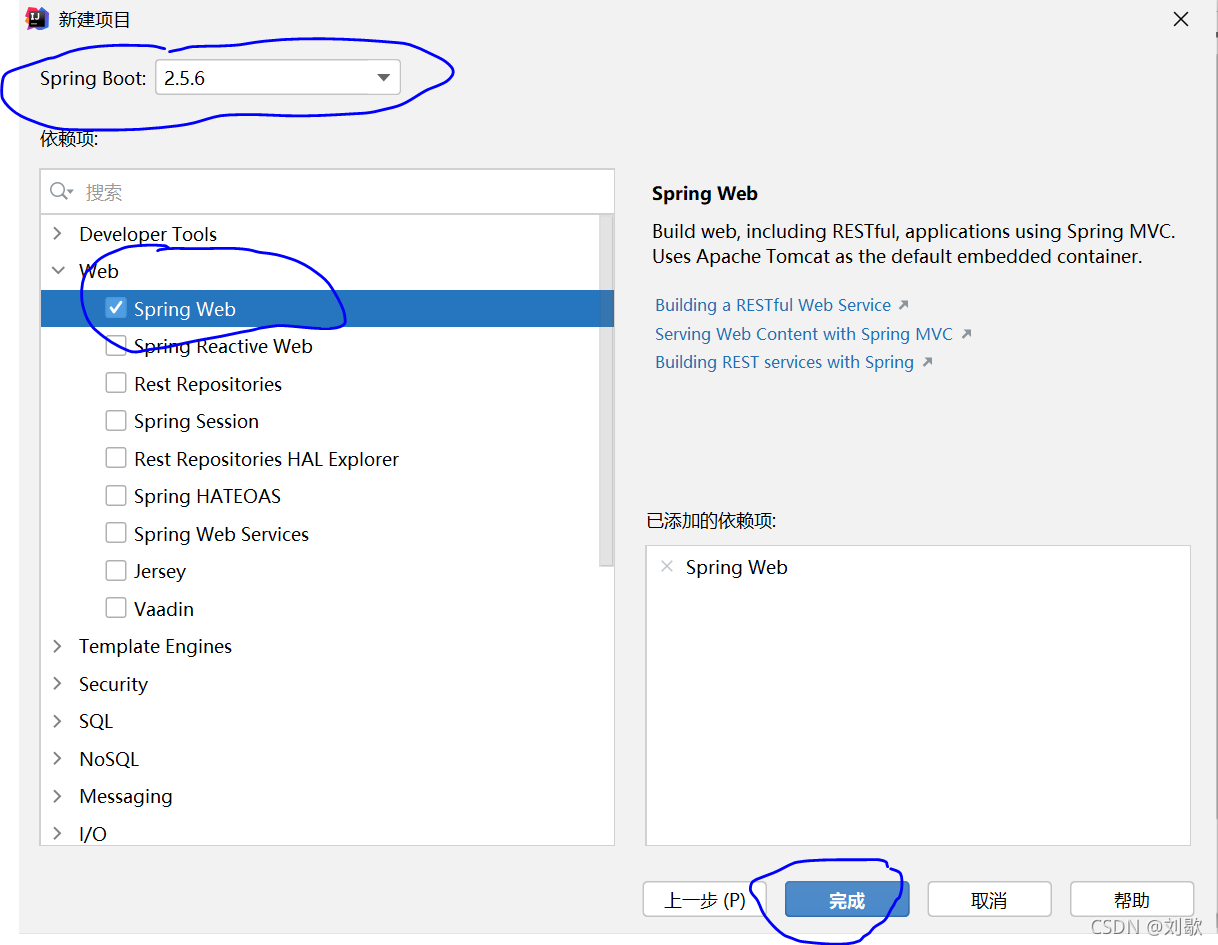The width and height of the screenshot is (1218, 945).
Task: Select the Messaging tree label
Action: (x=125, y=796)
